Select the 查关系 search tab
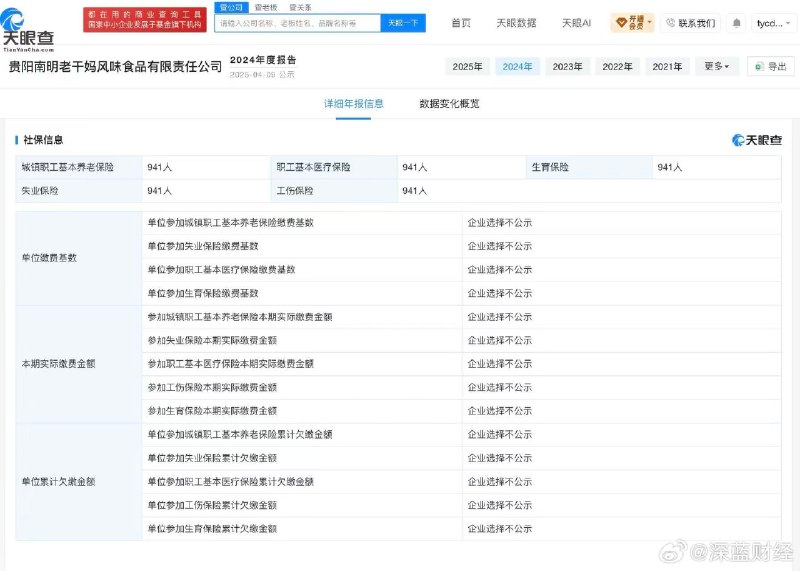The width and height of the screenshot is (800, 571). click(300, 7)
